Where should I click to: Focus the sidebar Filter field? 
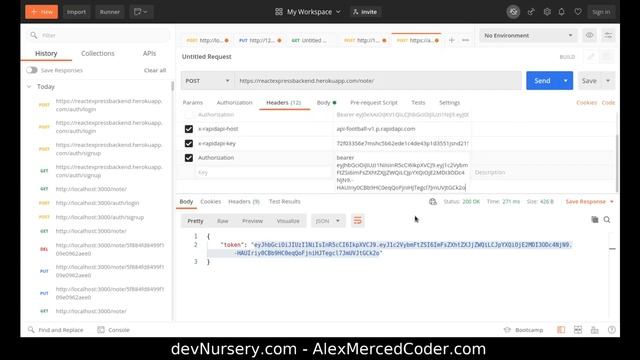[x=98, y=36]
